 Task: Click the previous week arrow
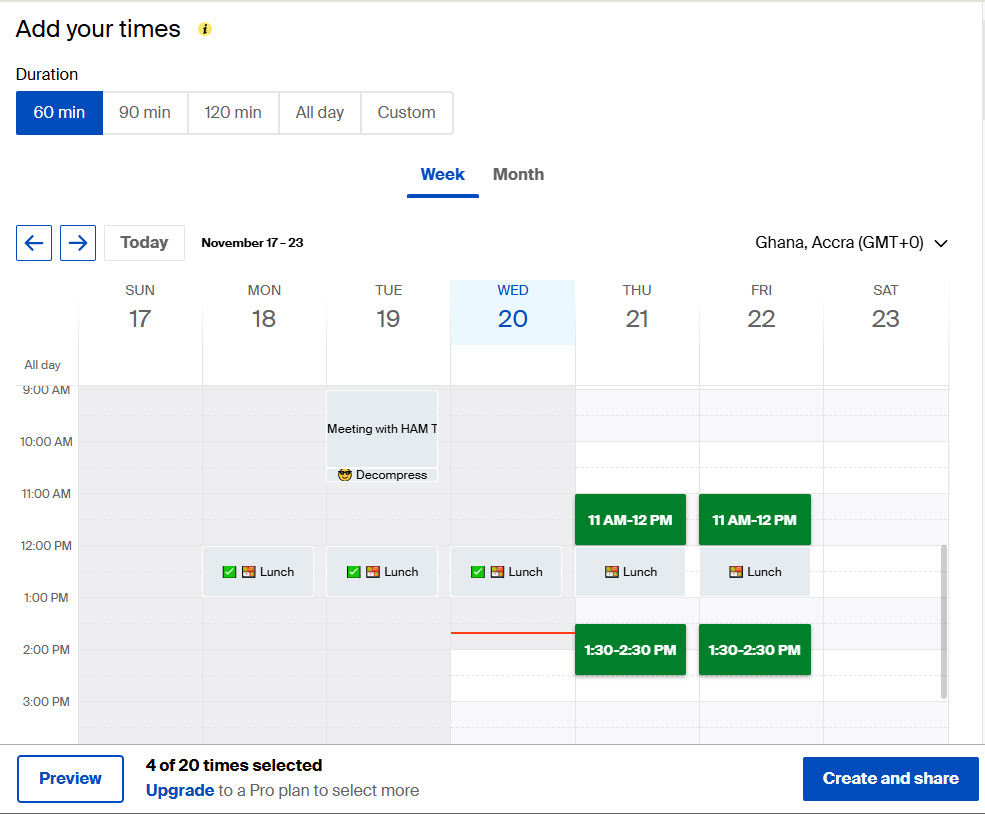pyautogui.click(x=33, y=242)
